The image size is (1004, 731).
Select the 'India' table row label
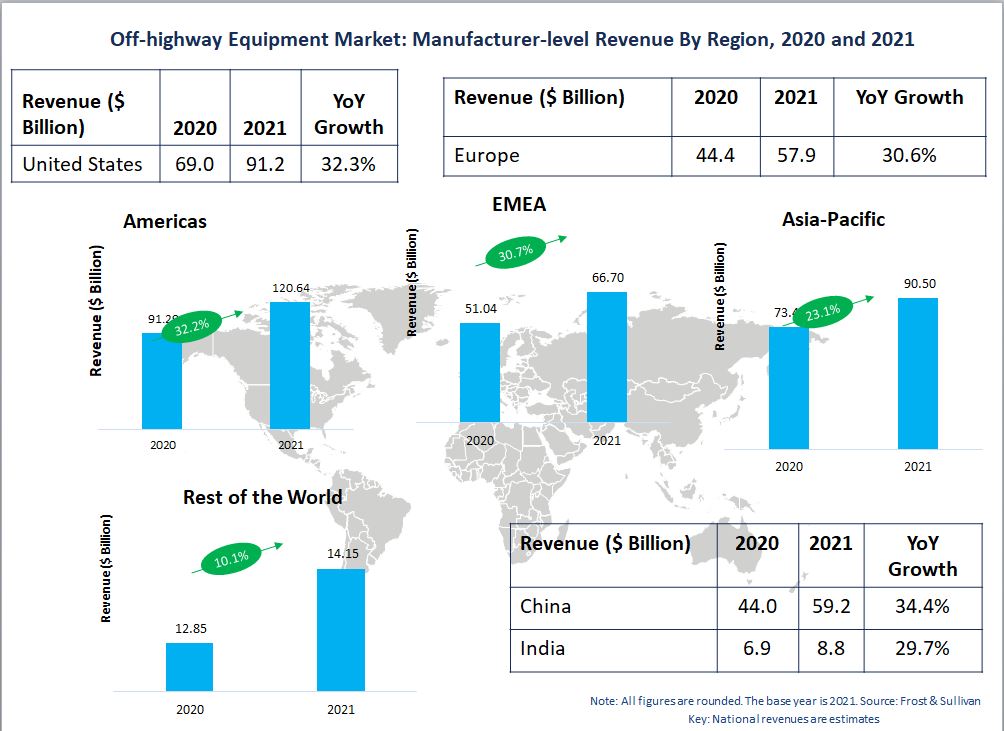pyautogui.click(x=542, y=648)
